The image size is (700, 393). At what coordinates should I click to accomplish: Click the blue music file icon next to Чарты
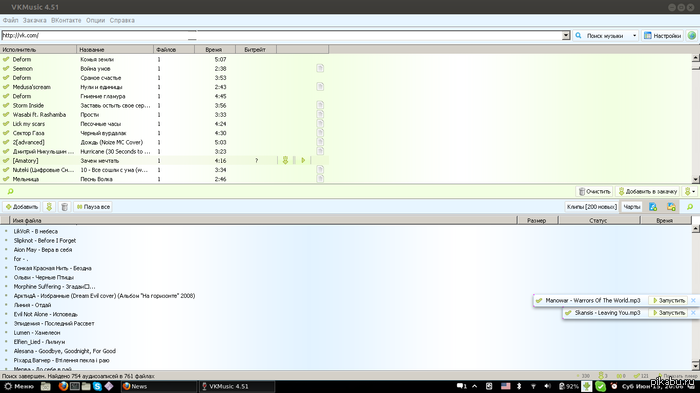(x=653, y=207)
